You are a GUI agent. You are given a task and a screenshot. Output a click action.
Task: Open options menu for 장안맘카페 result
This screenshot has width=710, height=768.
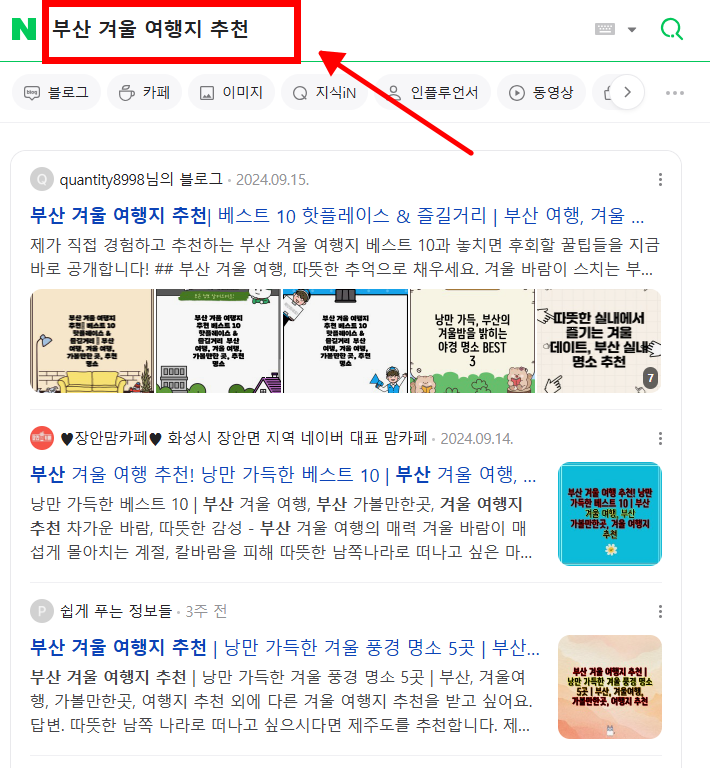pyautogui.click(x=661, y=438)
